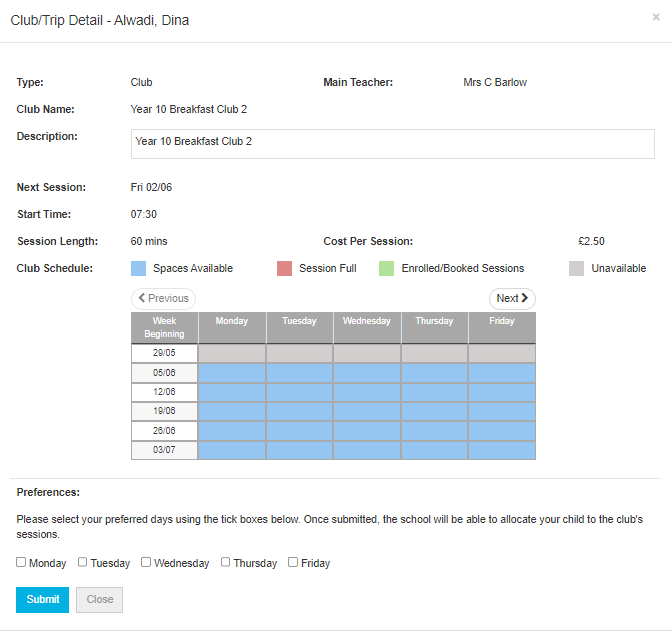Click the 29/05 week row label

point(164,353)
